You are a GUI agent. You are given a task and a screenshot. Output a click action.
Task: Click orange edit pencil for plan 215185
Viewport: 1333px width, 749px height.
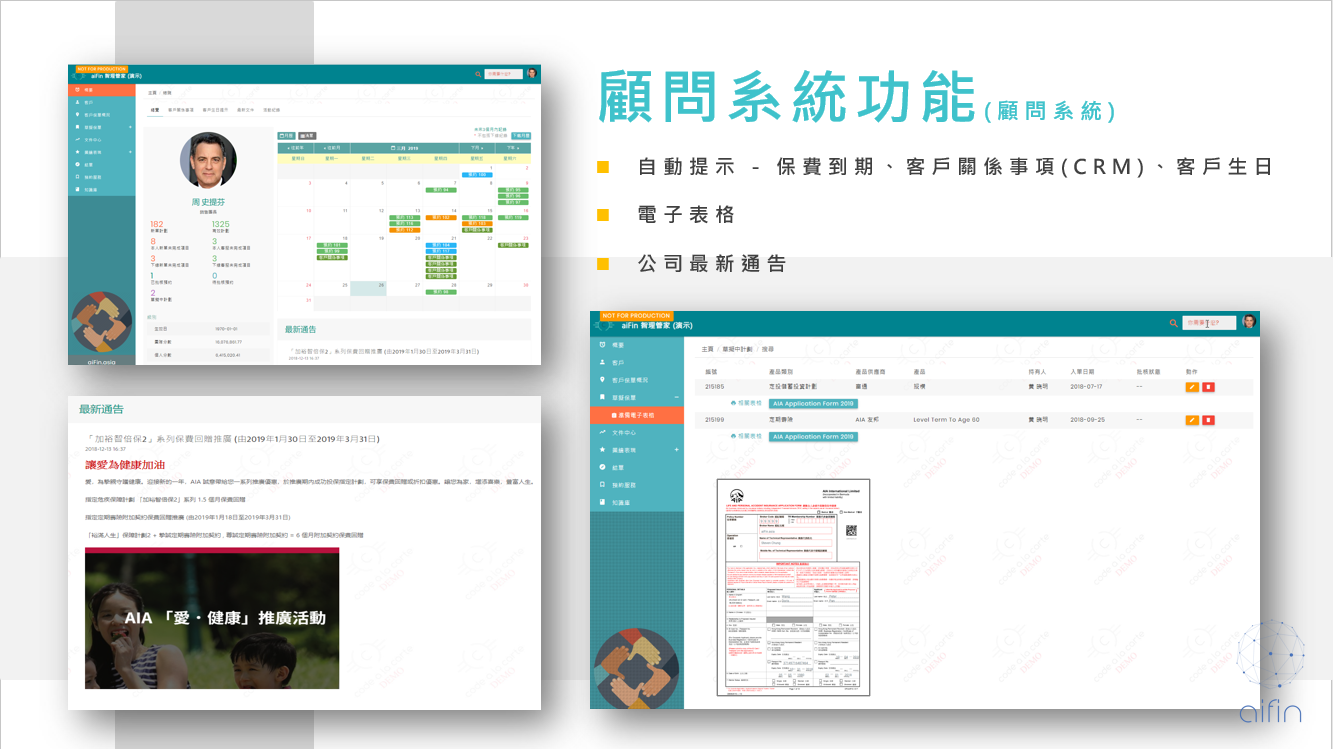point(1192,387)
